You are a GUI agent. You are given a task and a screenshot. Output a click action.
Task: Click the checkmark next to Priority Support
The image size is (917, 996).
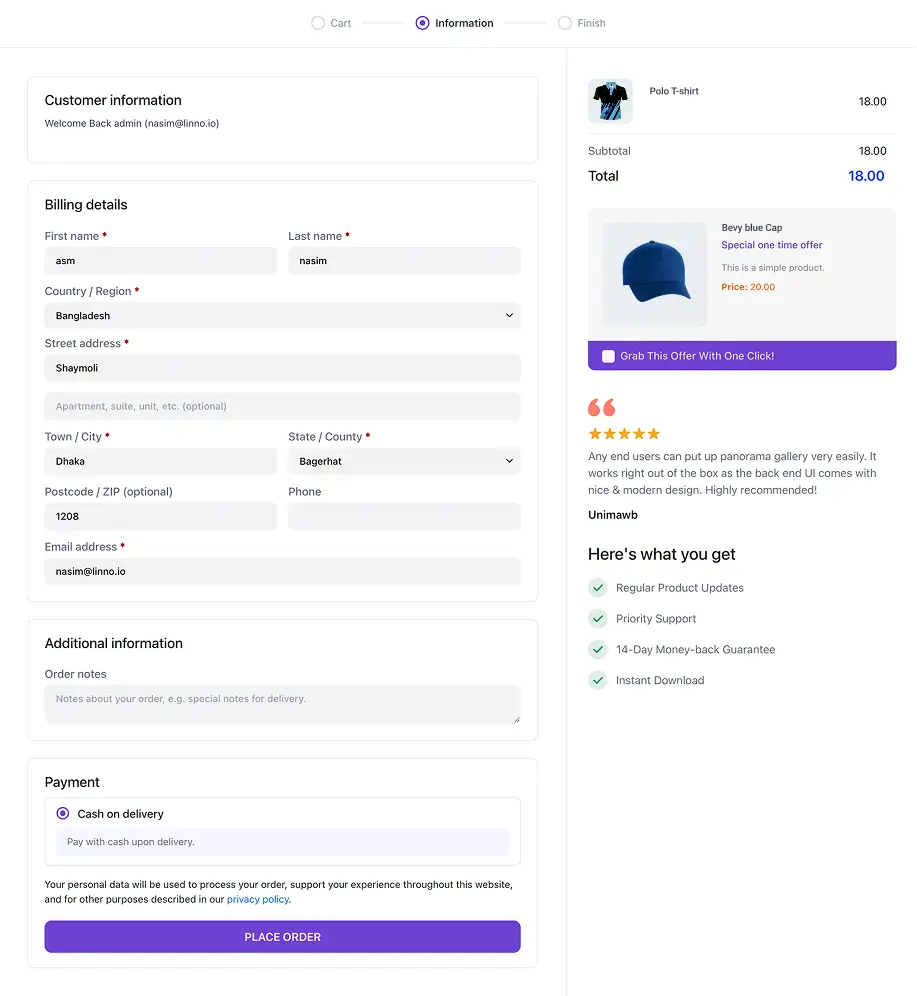click(597, 618)
